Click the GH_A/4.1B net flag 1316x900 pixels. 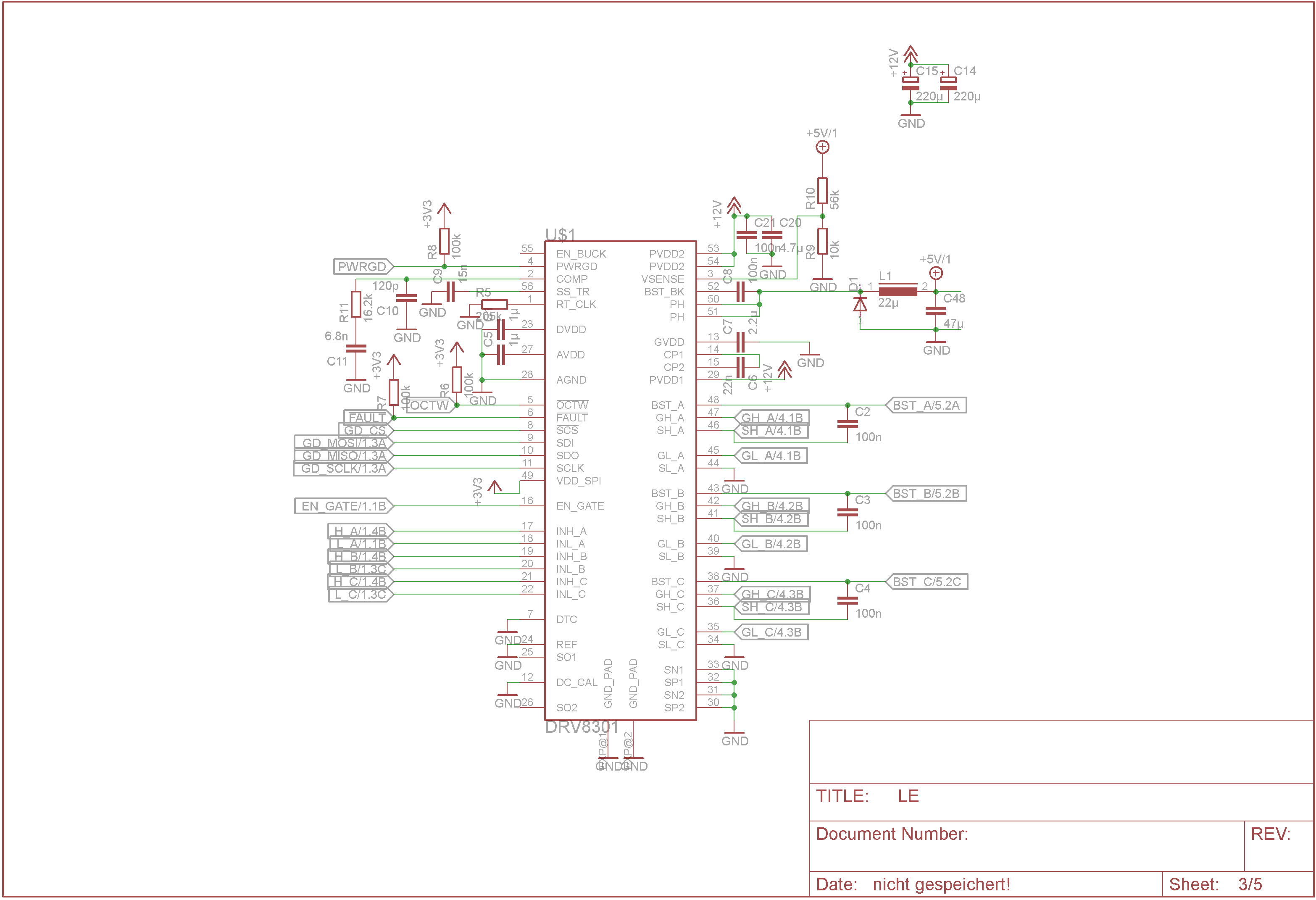[772, 418]
